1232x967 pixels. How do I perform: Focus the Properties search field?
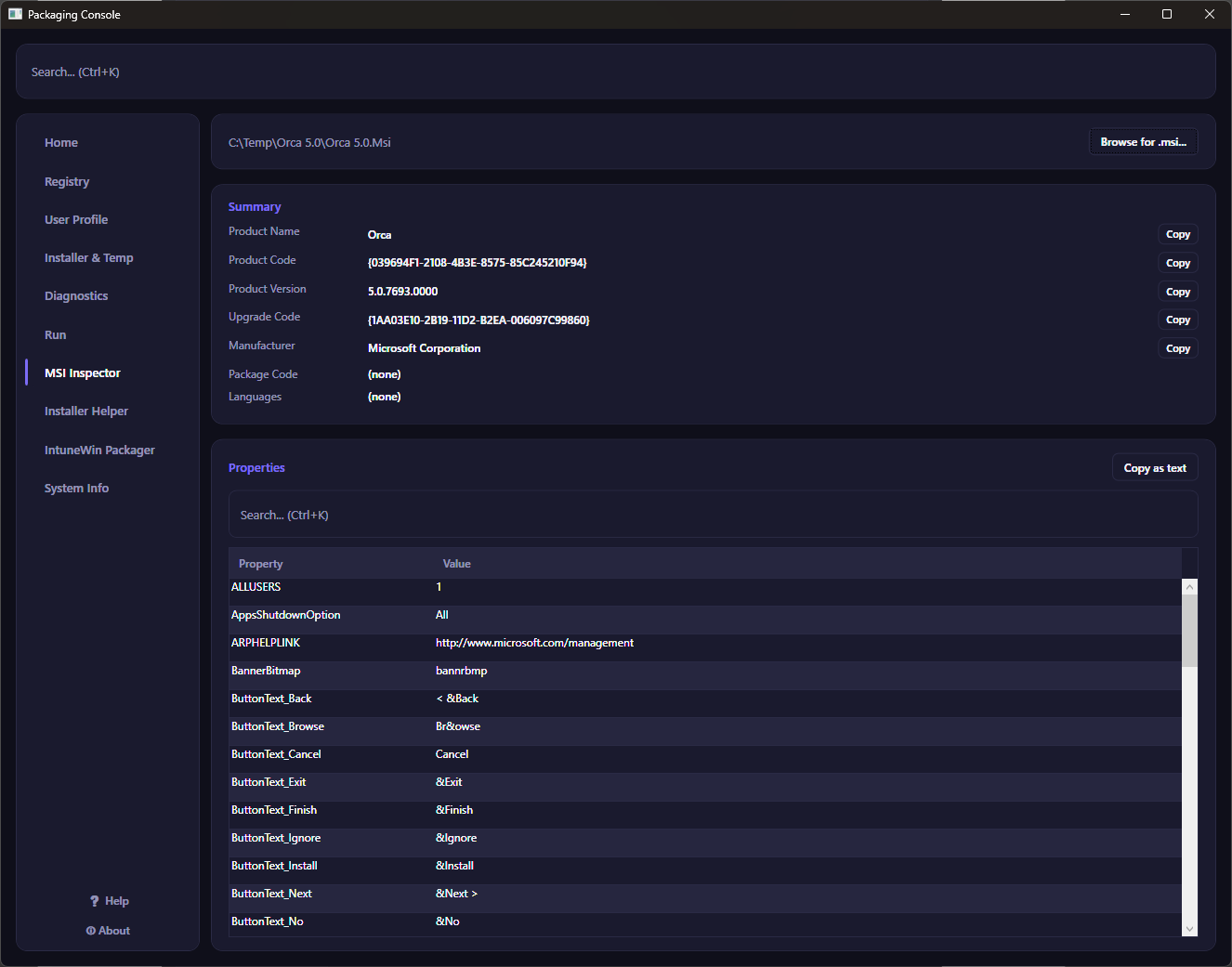tap(714, 515)
